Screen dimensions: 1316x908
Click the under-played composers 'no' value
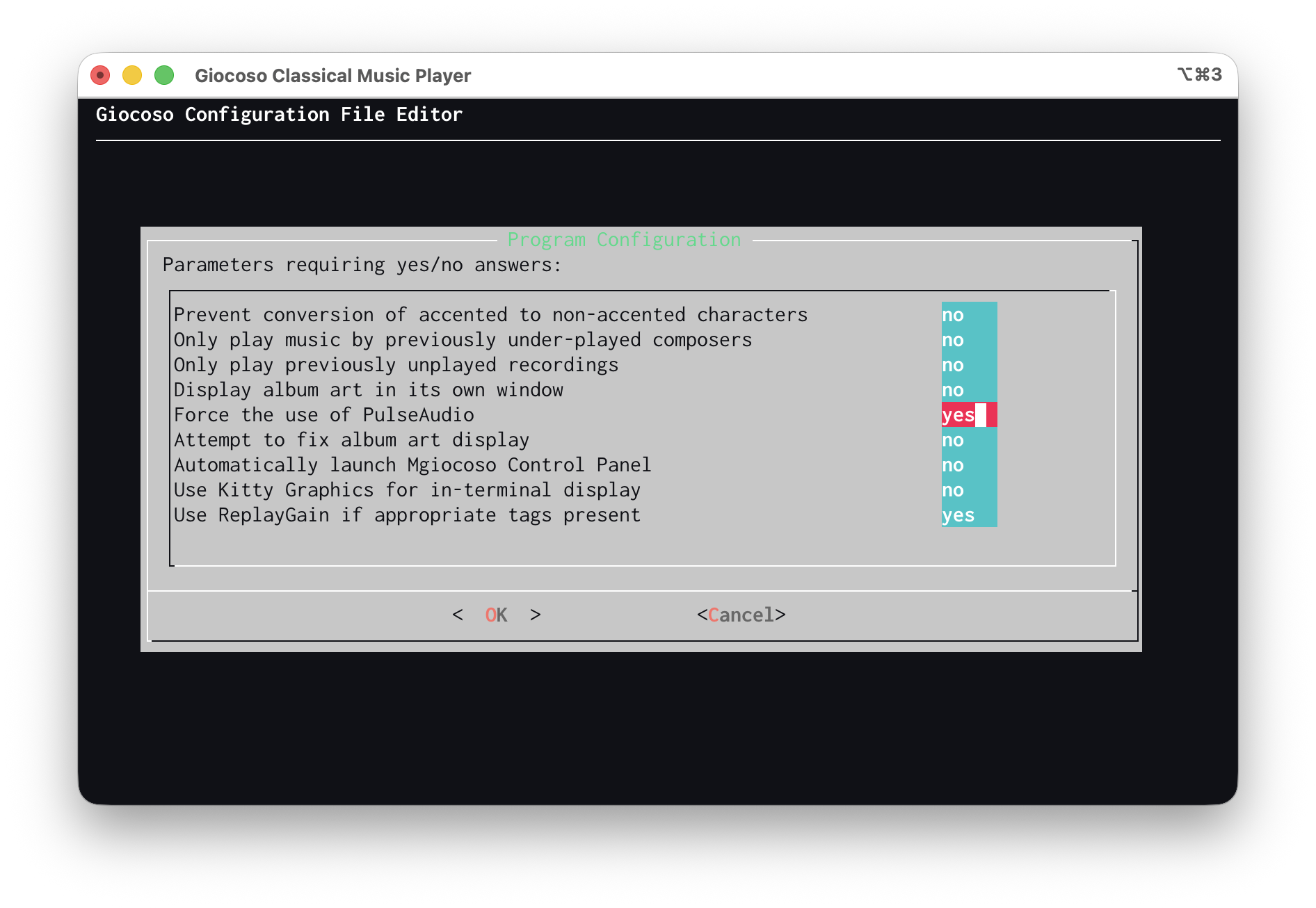pyautogui.click(x=968, y=340)
